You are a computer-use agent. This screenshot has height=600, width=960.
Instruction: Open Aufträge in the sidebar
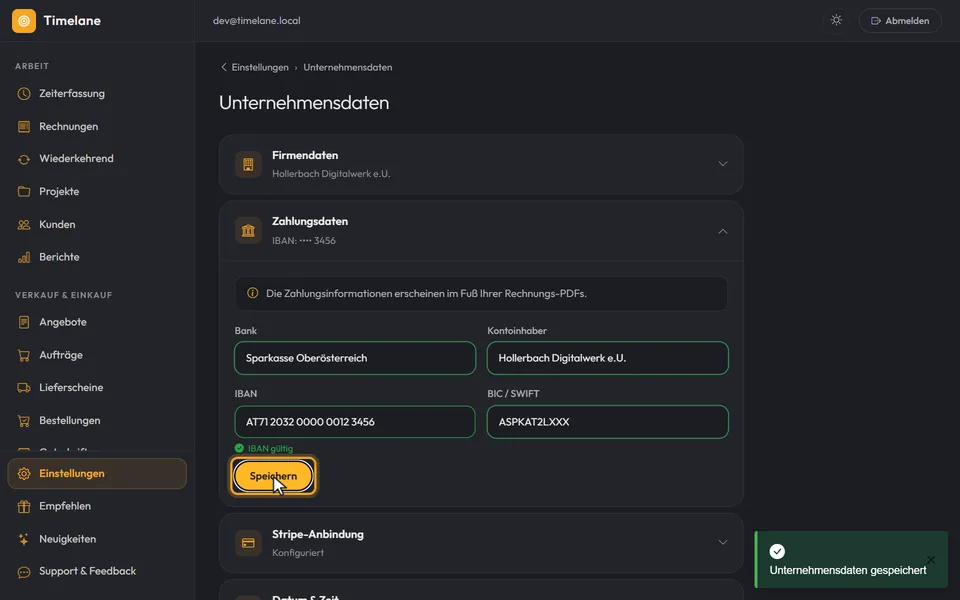click(x=97, y=355)
